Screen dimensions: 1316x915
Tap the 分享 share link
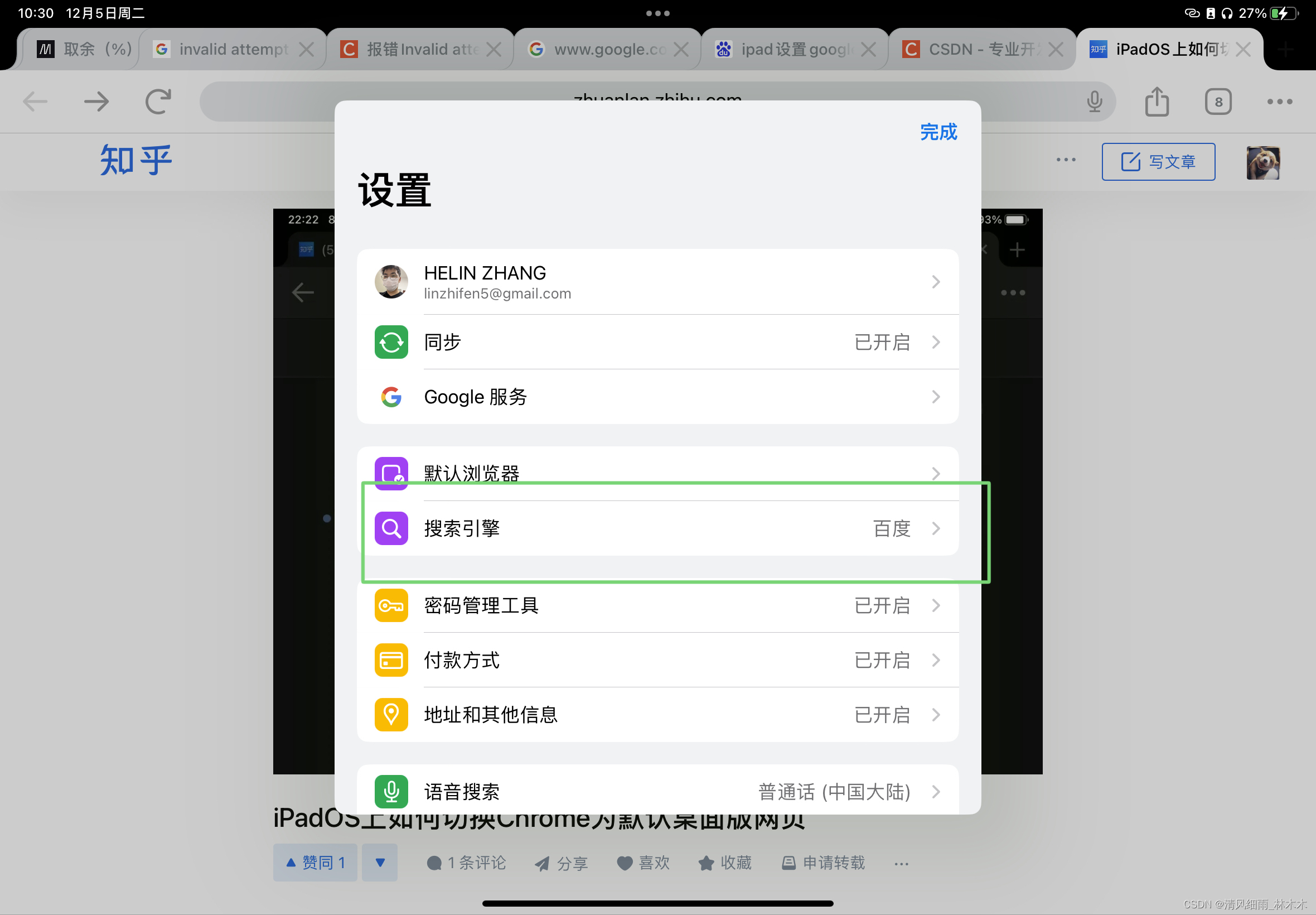(562, 864)
